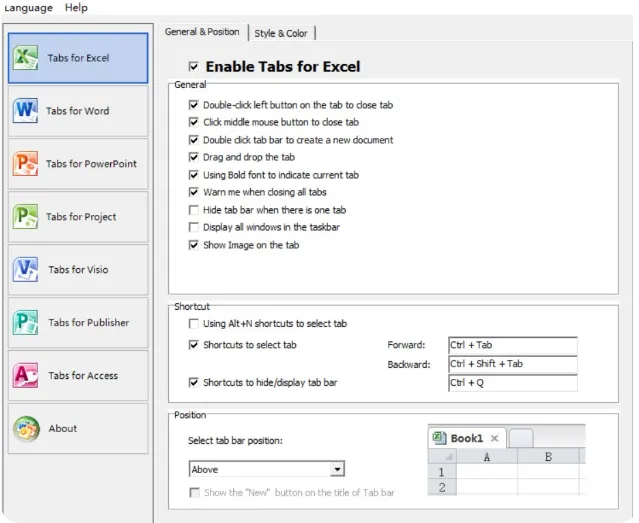Switch to General & Position tab
Image resolution: width=639 pixels, height=523 pixels.
(202, 32)
